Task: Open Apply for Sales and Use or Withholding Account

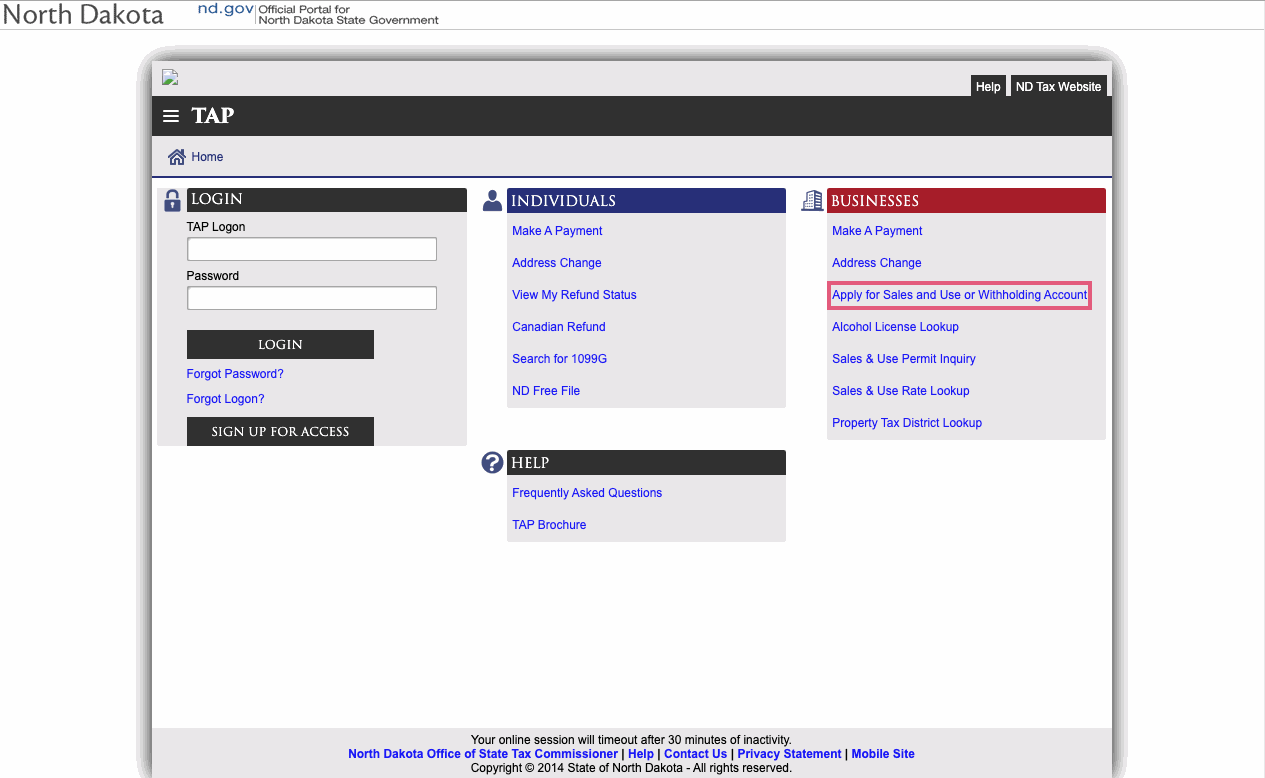Action: [960, 295]
